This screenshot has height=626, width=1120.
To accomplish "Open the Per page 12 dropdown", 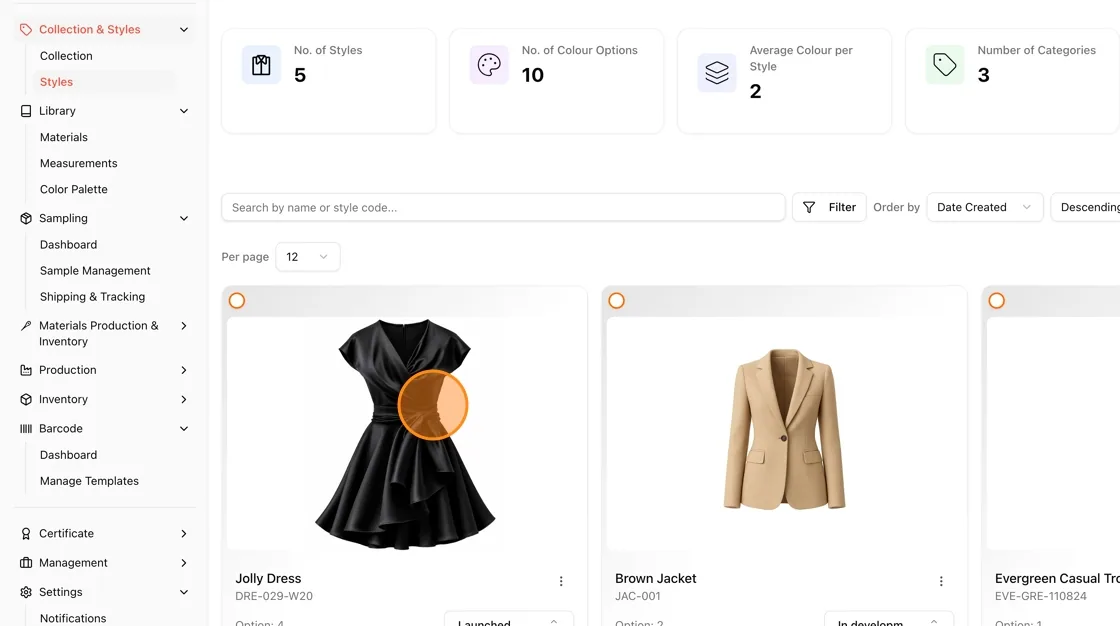I will [x=308, y=257].
